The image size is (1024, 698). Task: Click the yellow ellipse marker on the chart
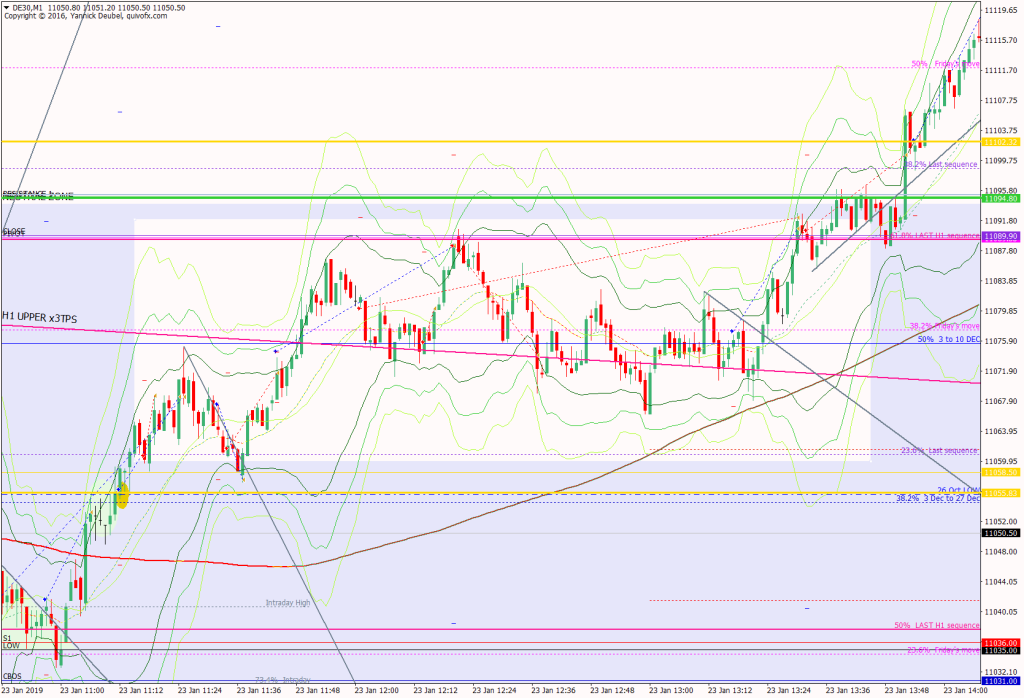click(x=123, y=496)
